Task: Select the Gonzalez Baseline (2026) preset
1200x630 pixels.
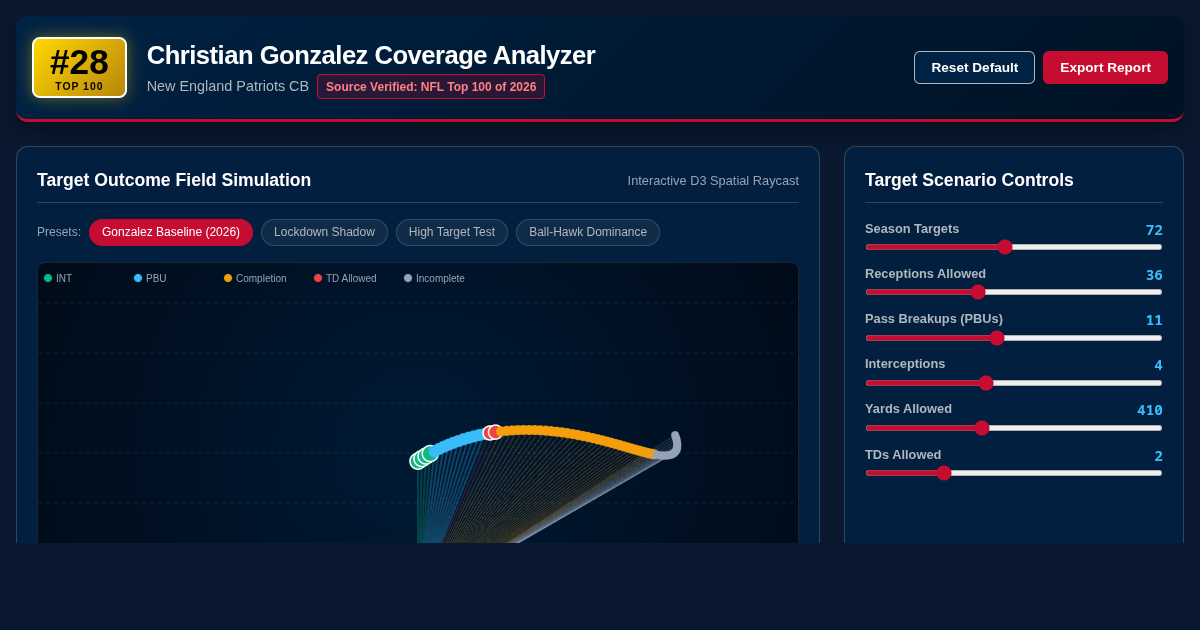Action: click(171, 232)
